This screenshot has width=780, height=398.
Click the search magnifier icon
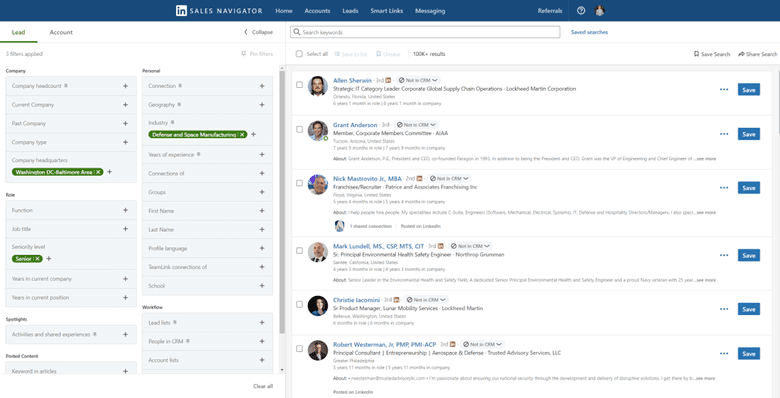tap(297, 32)
